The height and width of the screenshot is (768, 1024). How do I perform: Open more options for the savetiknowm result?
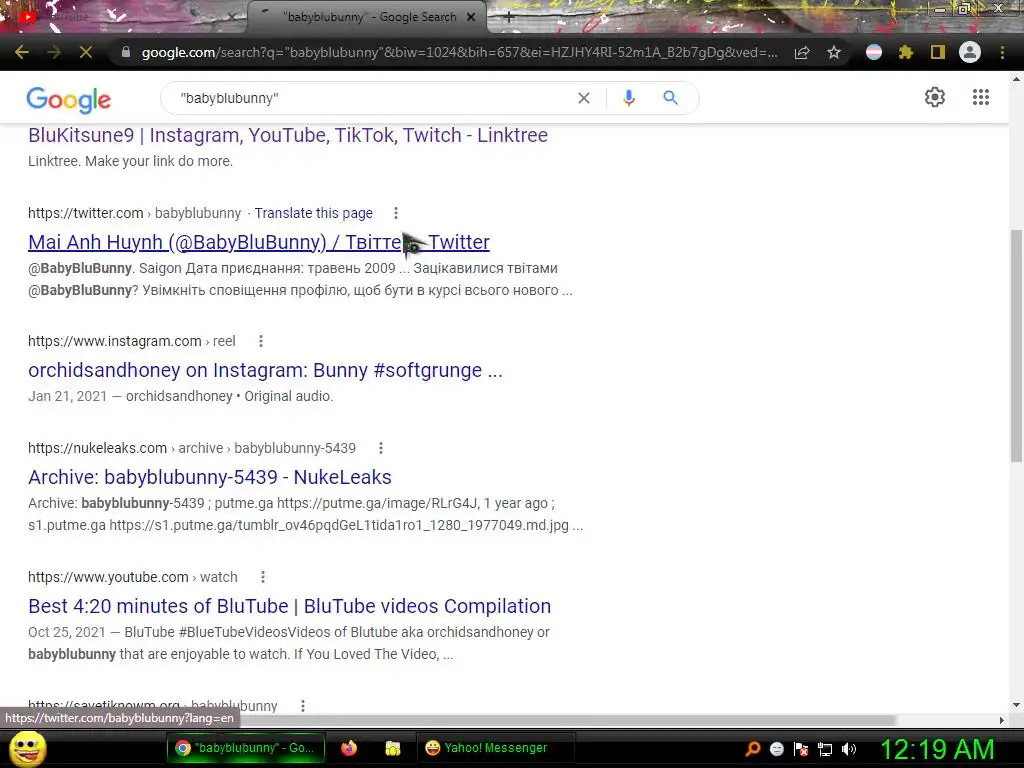pyautogui.click(x=302, y=706)
